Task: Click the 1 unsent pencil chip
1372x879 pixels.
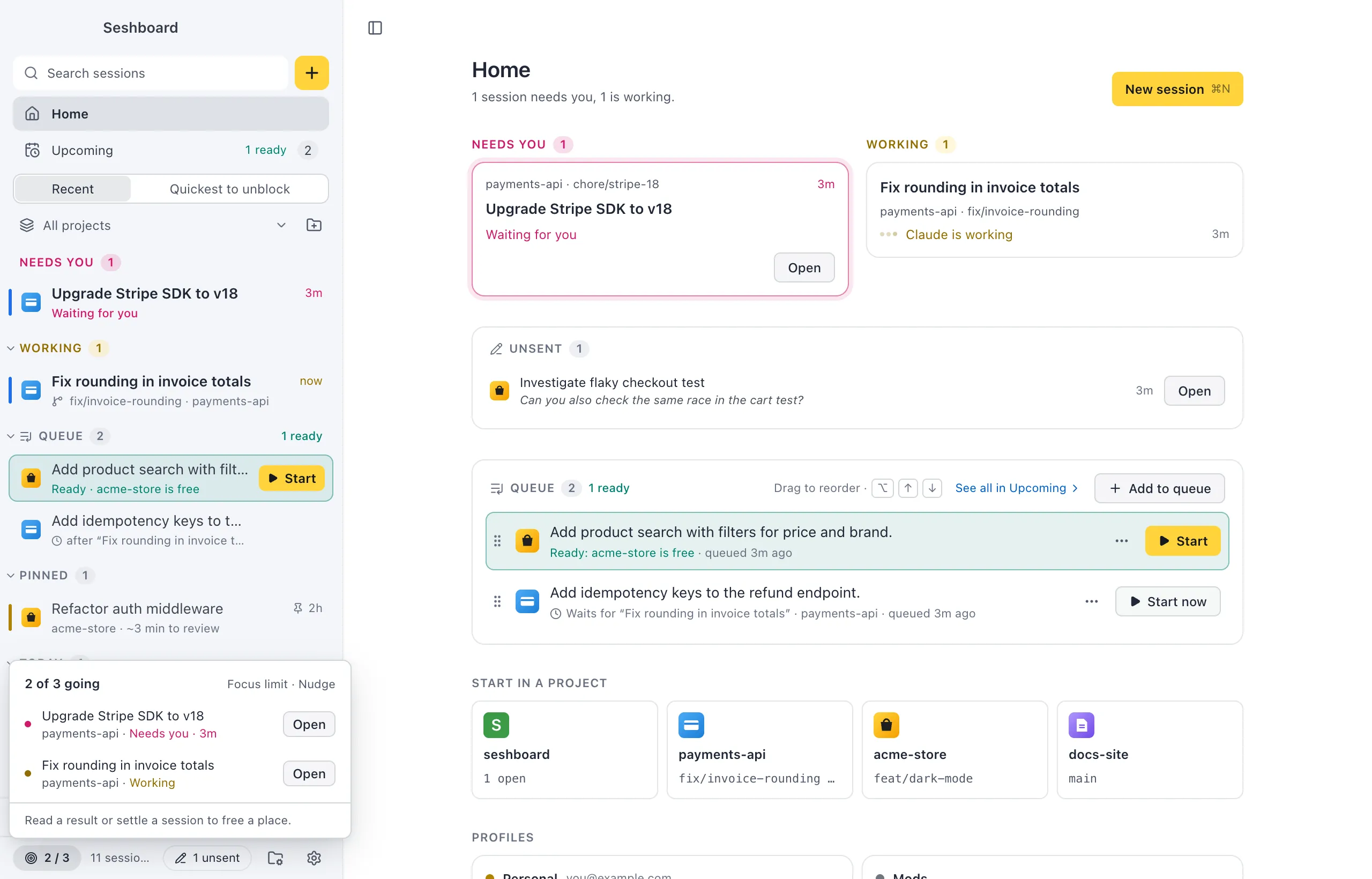Action: pos(207,858)
